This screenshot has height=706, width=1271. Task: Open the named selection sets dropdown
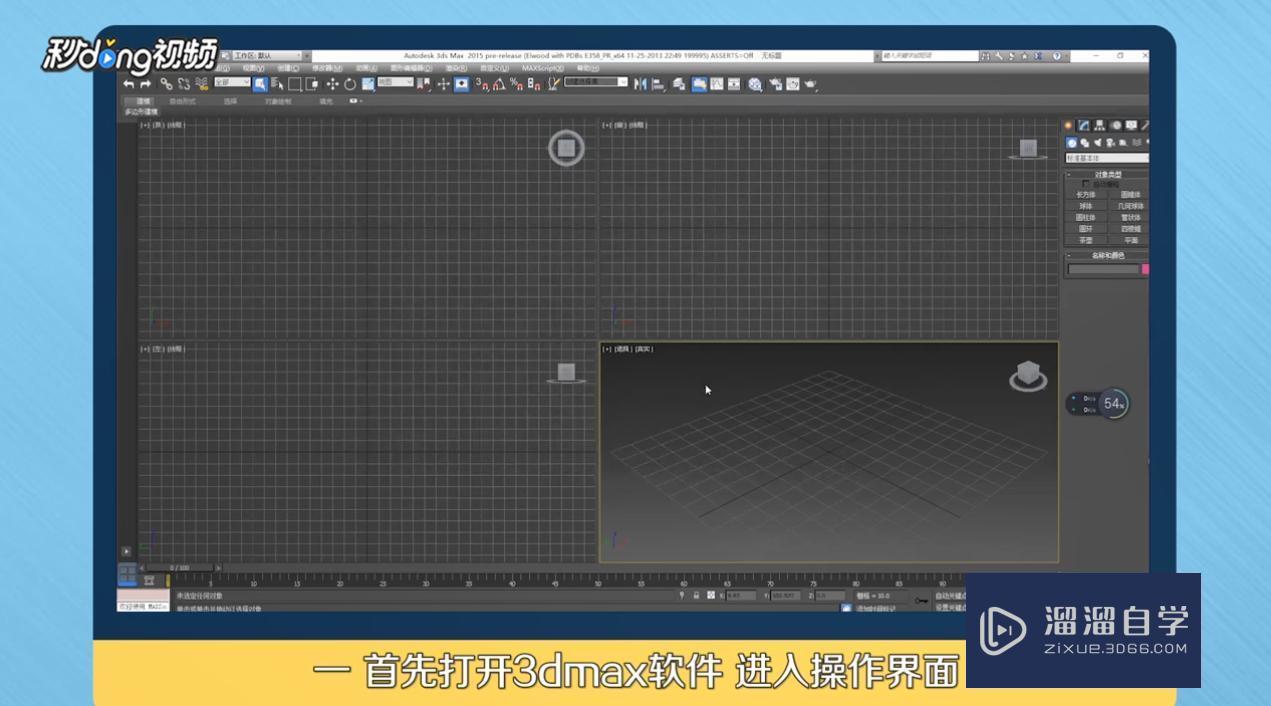coord(596,82)
